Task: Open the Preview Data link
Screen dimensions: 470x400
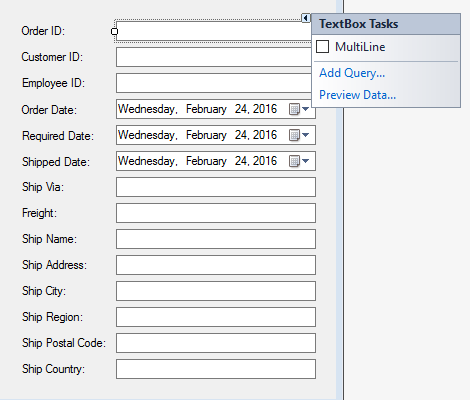Action: 357,95
